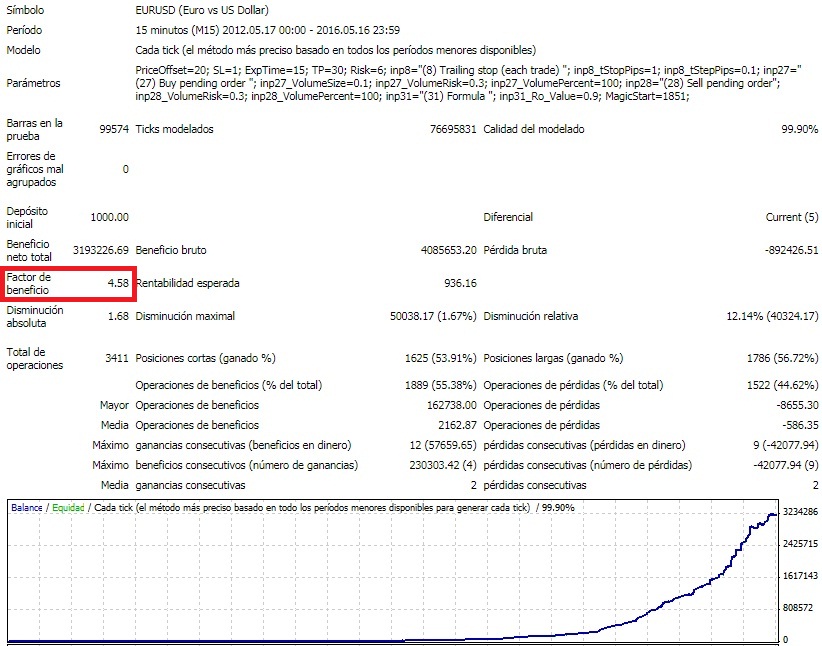Click the "Posiciones largas (ganado %)" label

[553, 358]
